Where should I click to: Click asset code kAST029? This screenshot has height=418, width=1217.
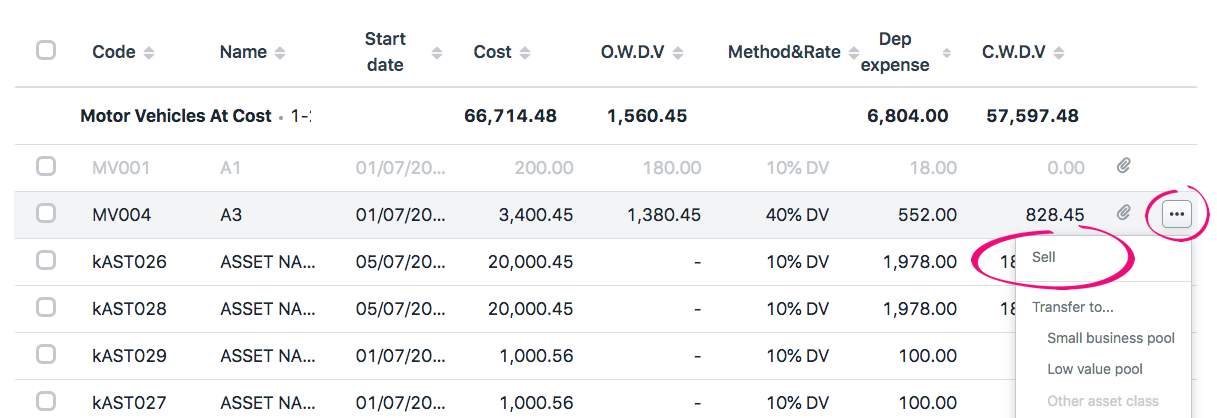pyautogui.click(x=130, y=356)
